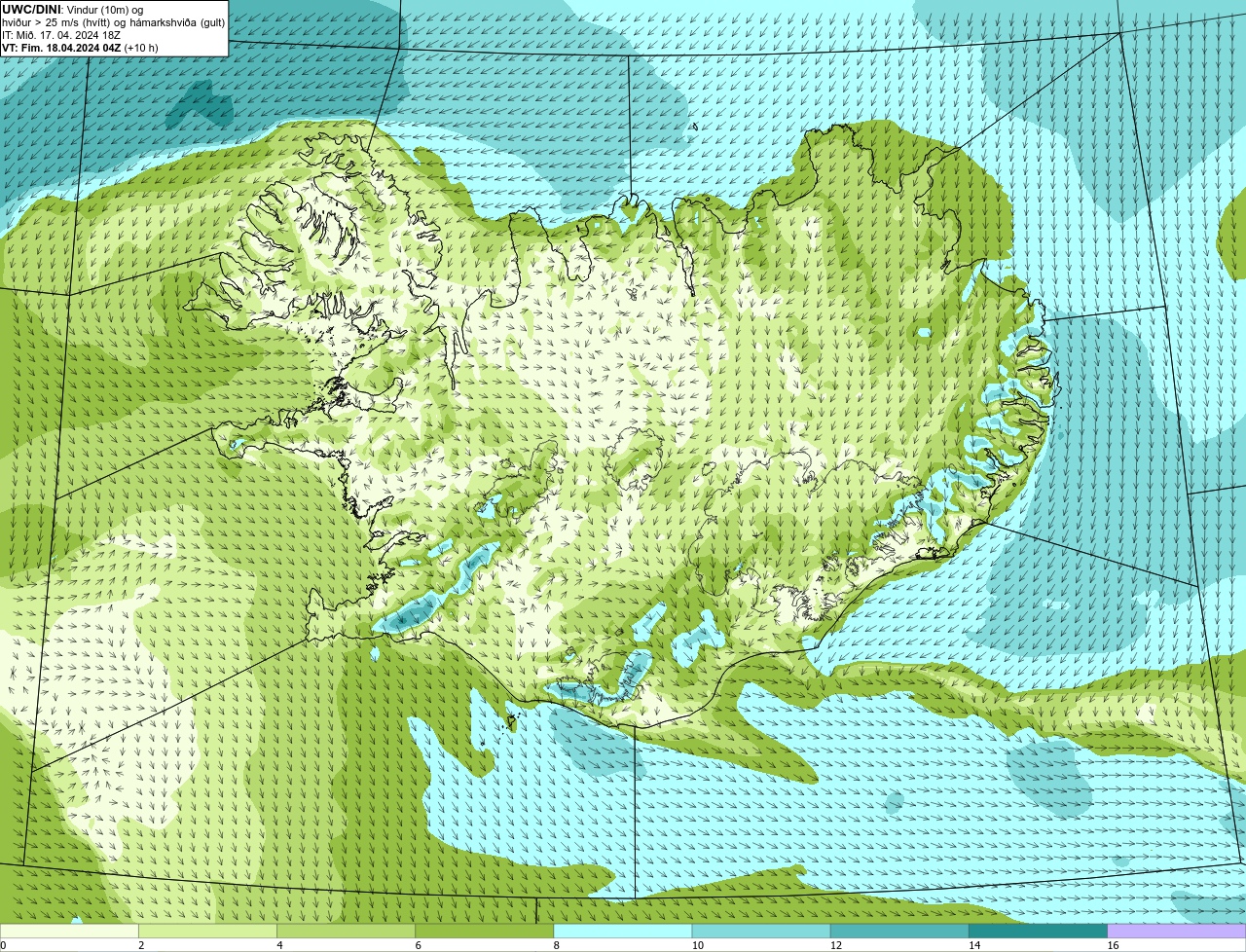Click the 'hviður > 25 m/s (hvítt)' description line

(113, 22)
